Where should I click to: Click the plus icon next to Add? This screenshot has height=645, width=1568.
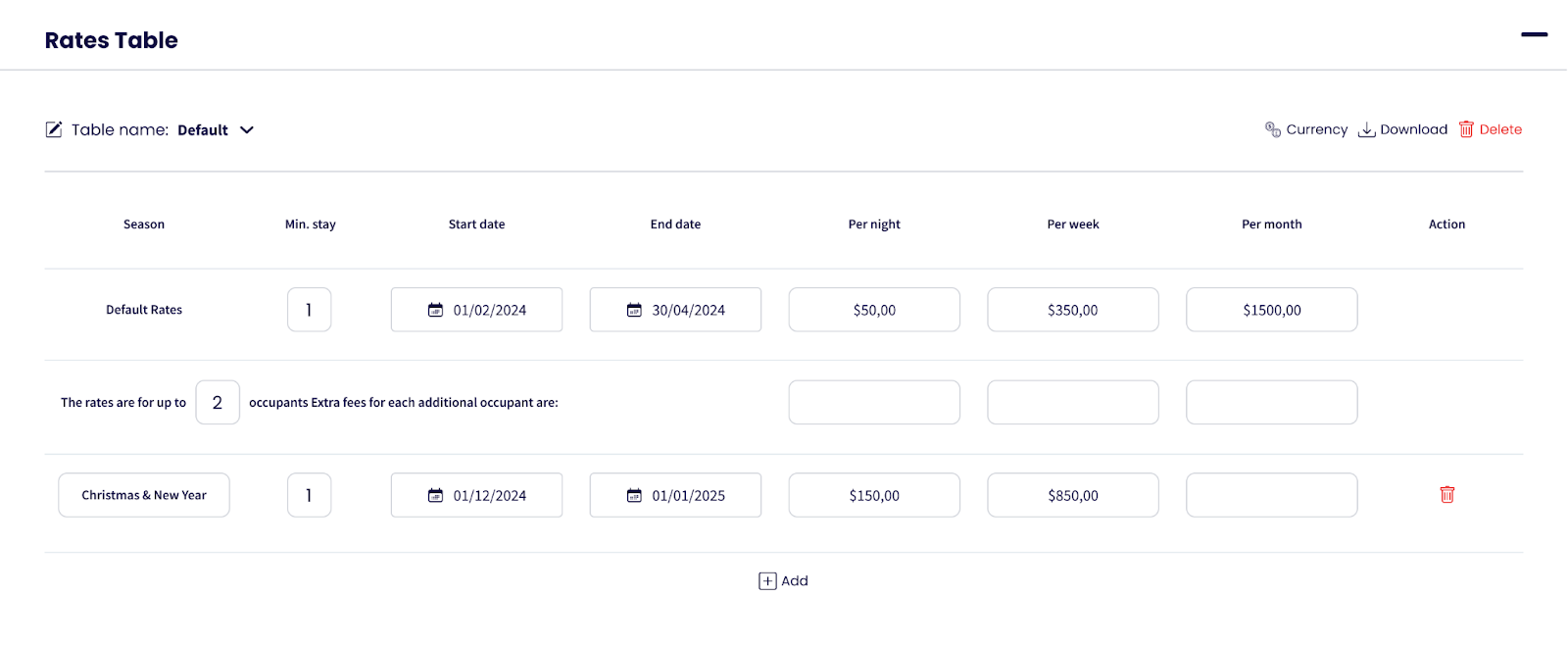point(767,581)
